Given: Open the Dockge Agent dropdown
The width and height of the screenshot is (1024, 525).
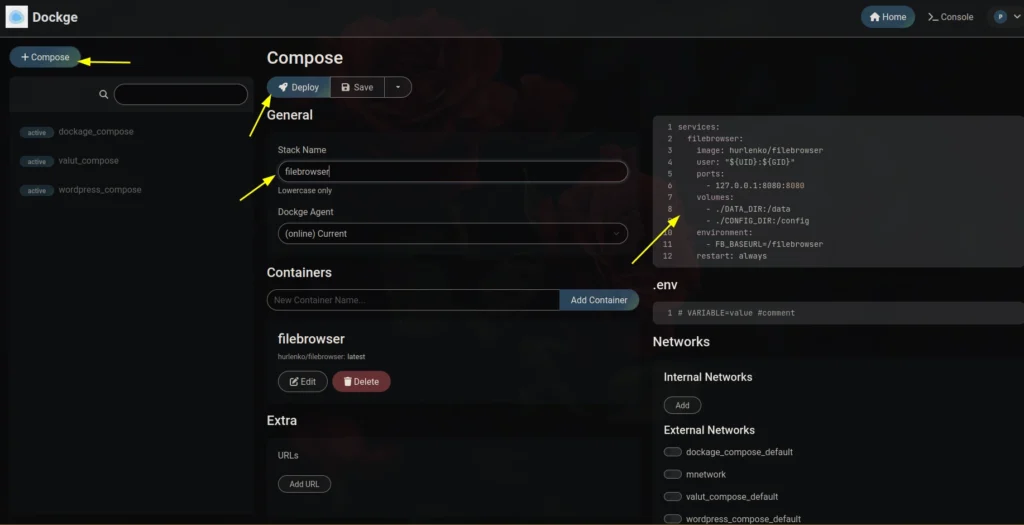Looking at the screenshot, I should (x=453, y=234).
